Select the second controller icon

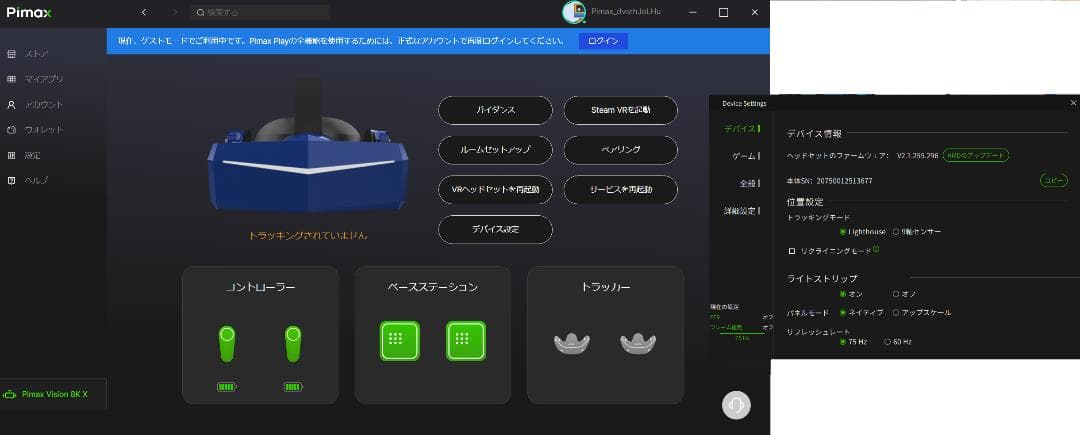click(x=293, y=344)
